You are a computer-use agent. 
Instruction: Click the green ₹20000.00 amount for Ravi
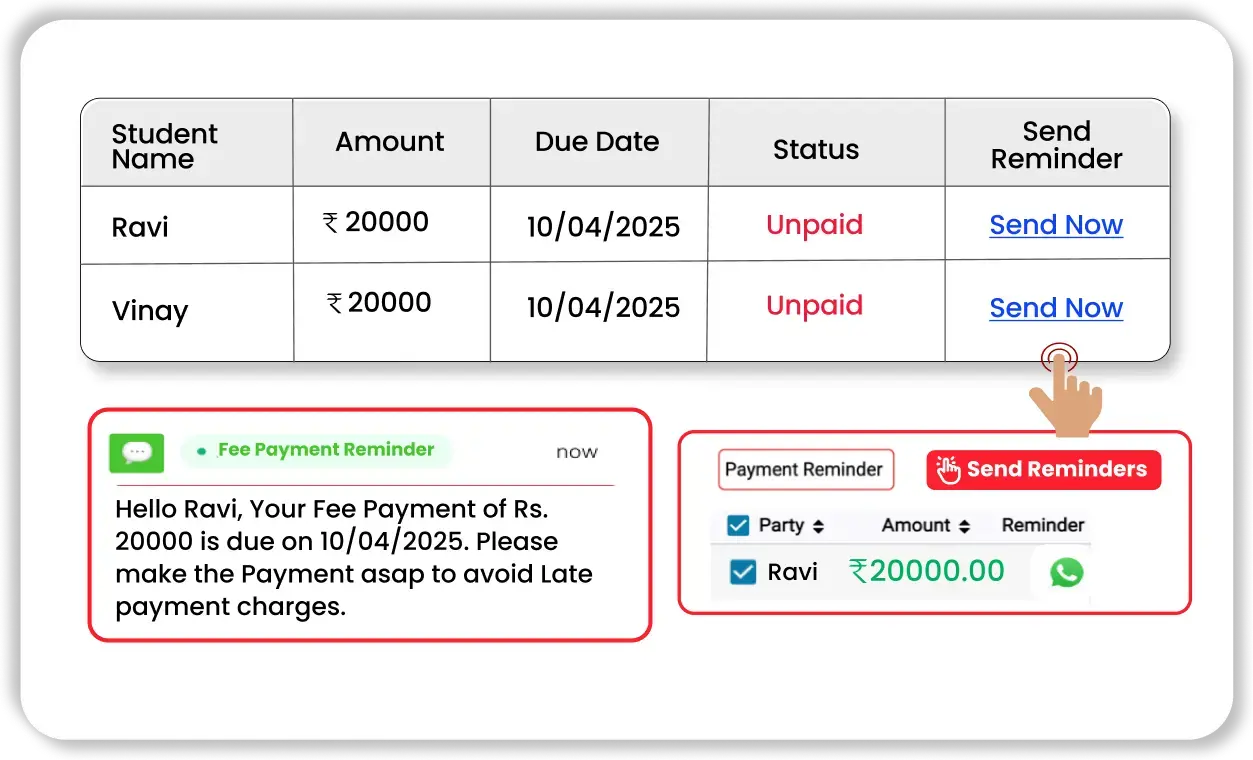[927, 571]
